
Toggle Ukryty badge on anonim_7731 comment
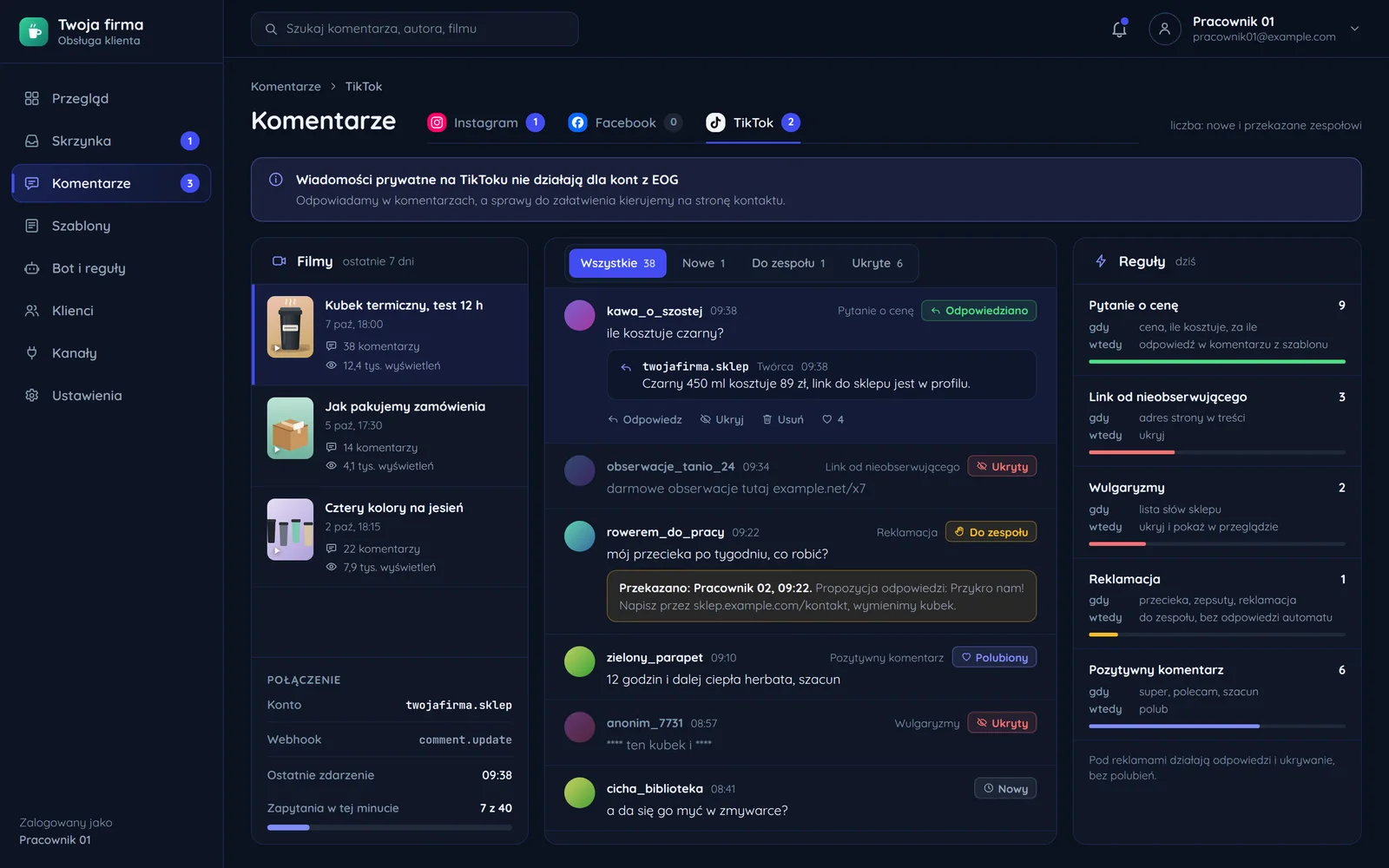(x=1002, y=723)
